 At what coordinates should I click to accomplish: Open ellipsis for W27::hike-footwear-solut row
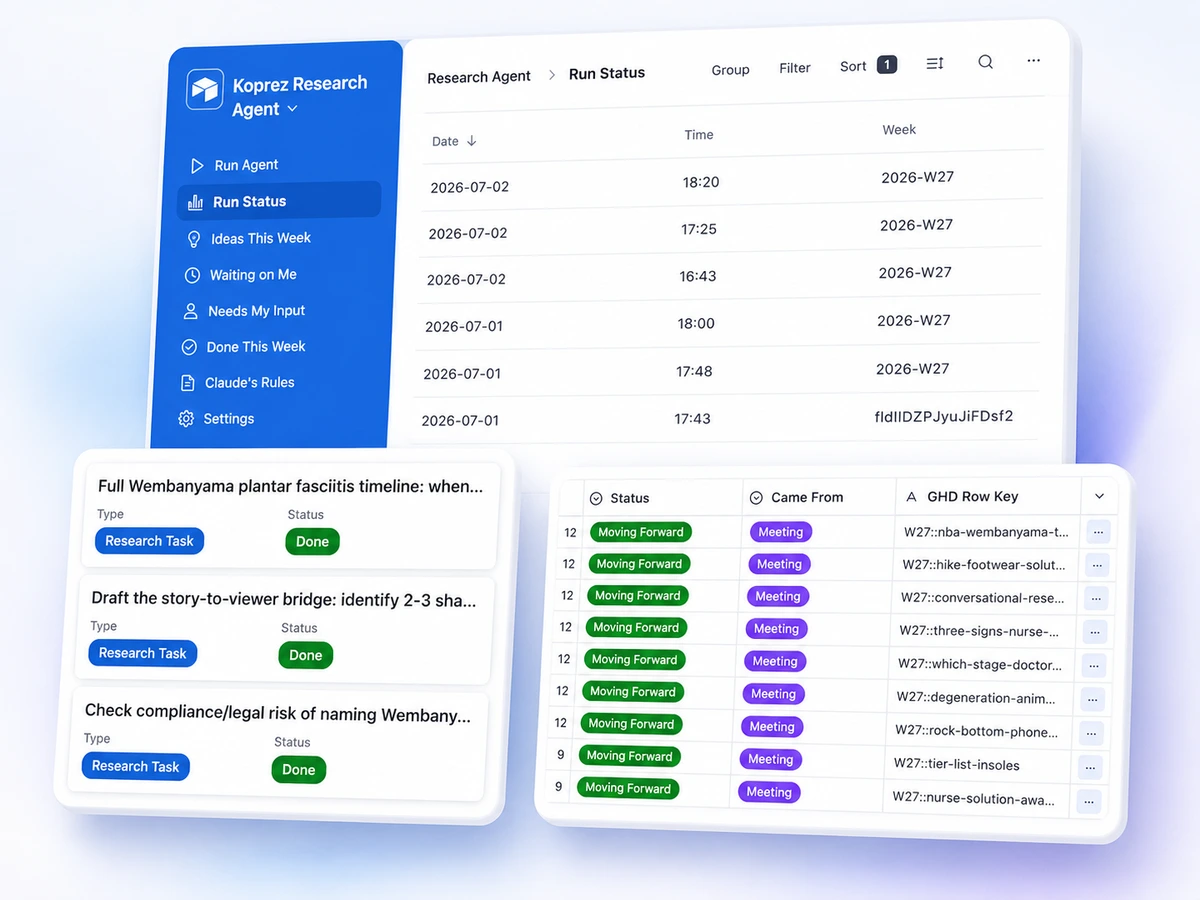[1097, 565]
